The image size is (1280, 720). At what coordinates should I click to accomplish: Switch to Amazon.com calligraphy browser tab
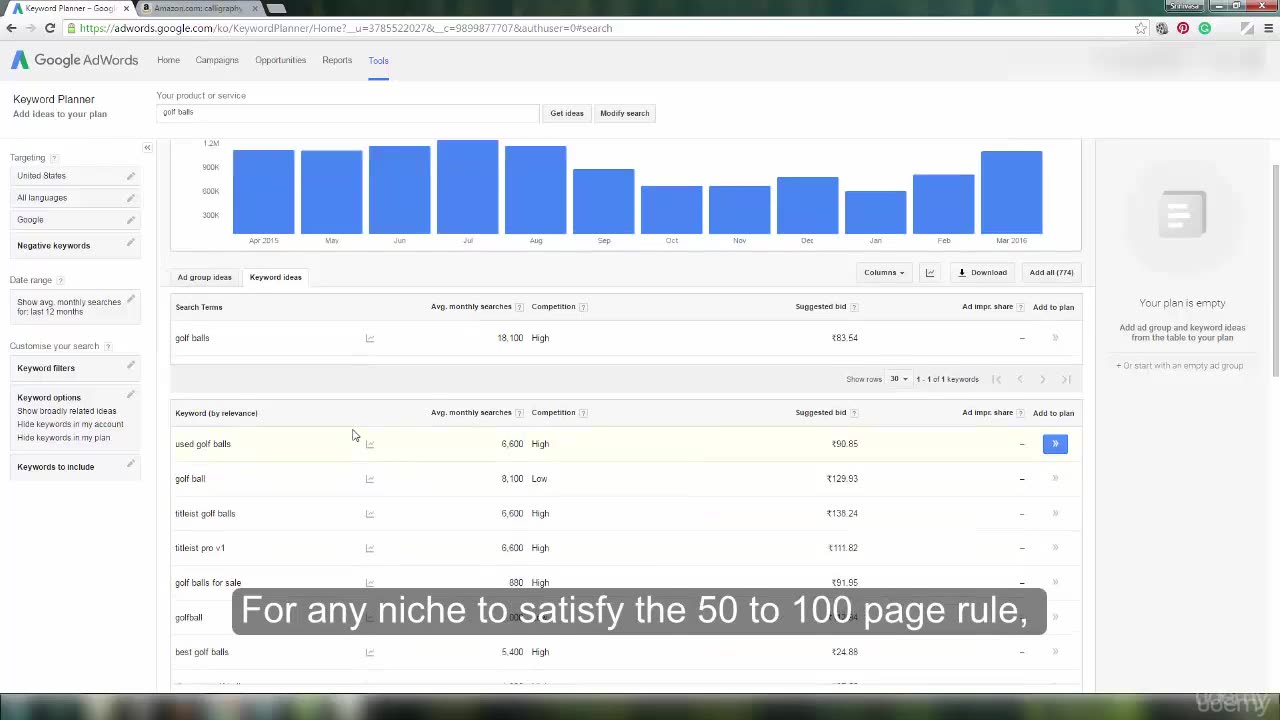198,8
